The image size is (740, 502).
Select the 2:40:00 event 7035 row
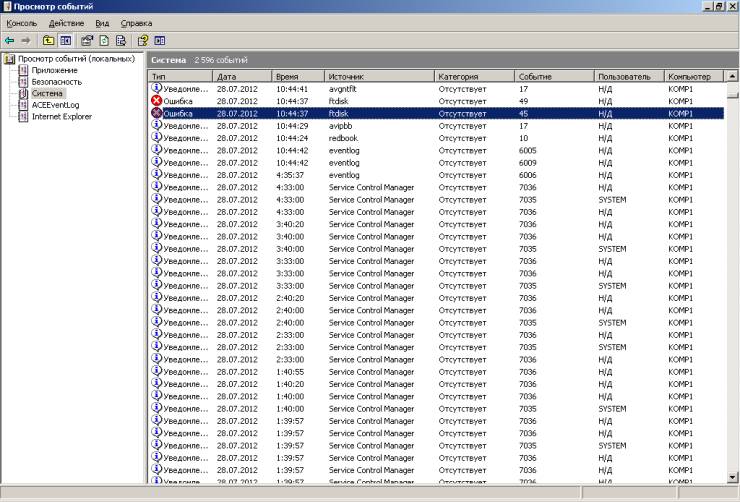tap(436, 322)
